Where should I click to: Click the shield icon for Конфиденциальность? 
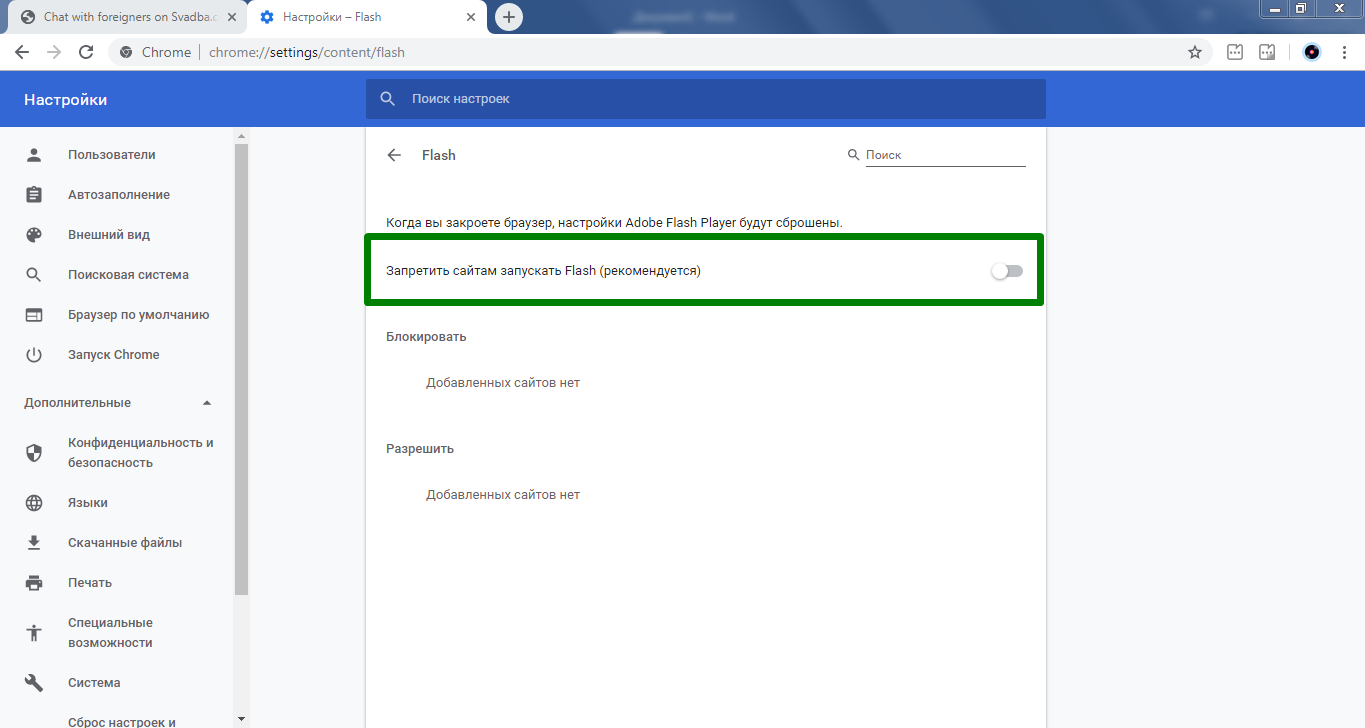click(x=34, y=453)
